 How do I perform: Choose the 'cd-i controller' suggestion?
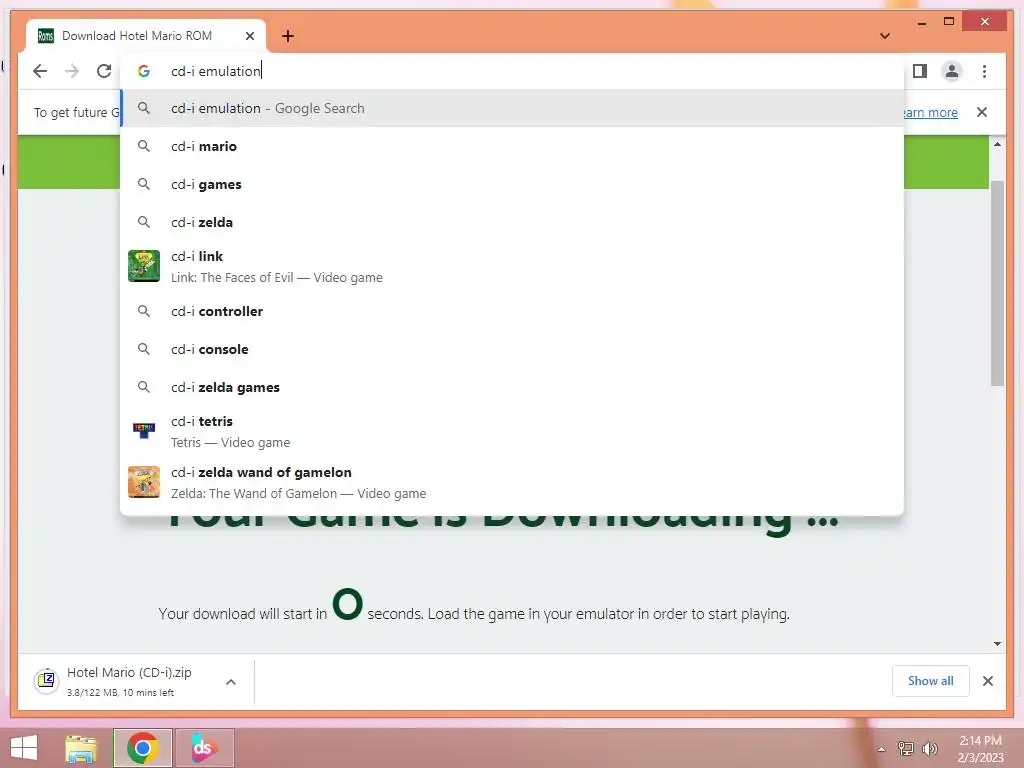pyautogui.click(x=512, y=312)
